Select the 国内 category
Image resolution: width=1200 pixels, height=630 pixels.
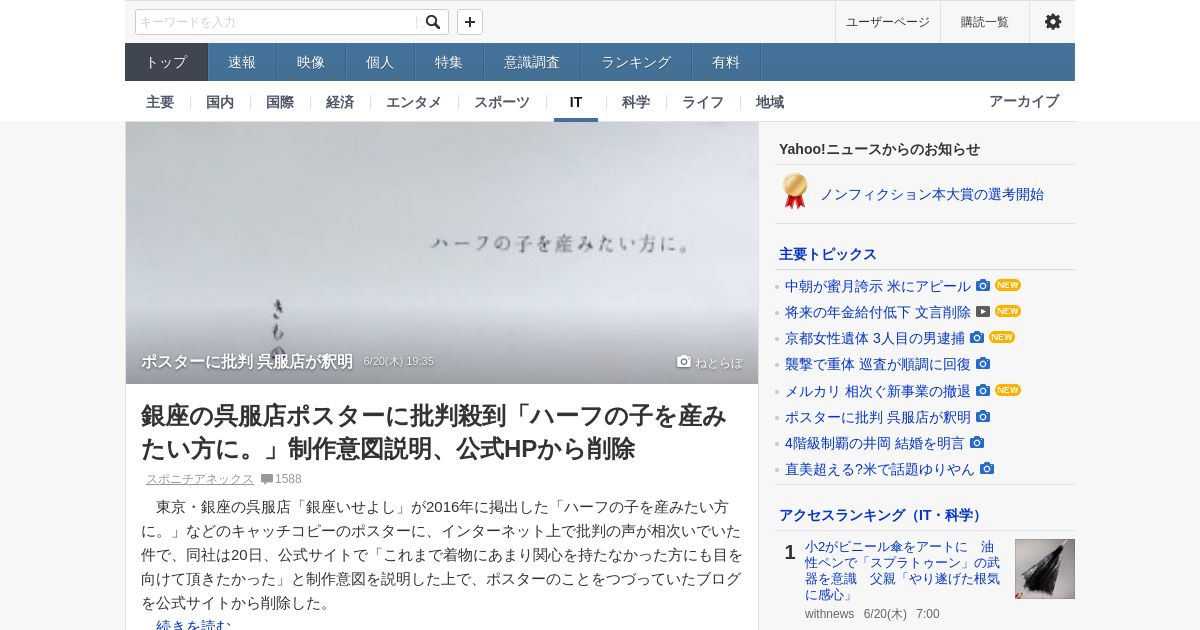point(220,102)
